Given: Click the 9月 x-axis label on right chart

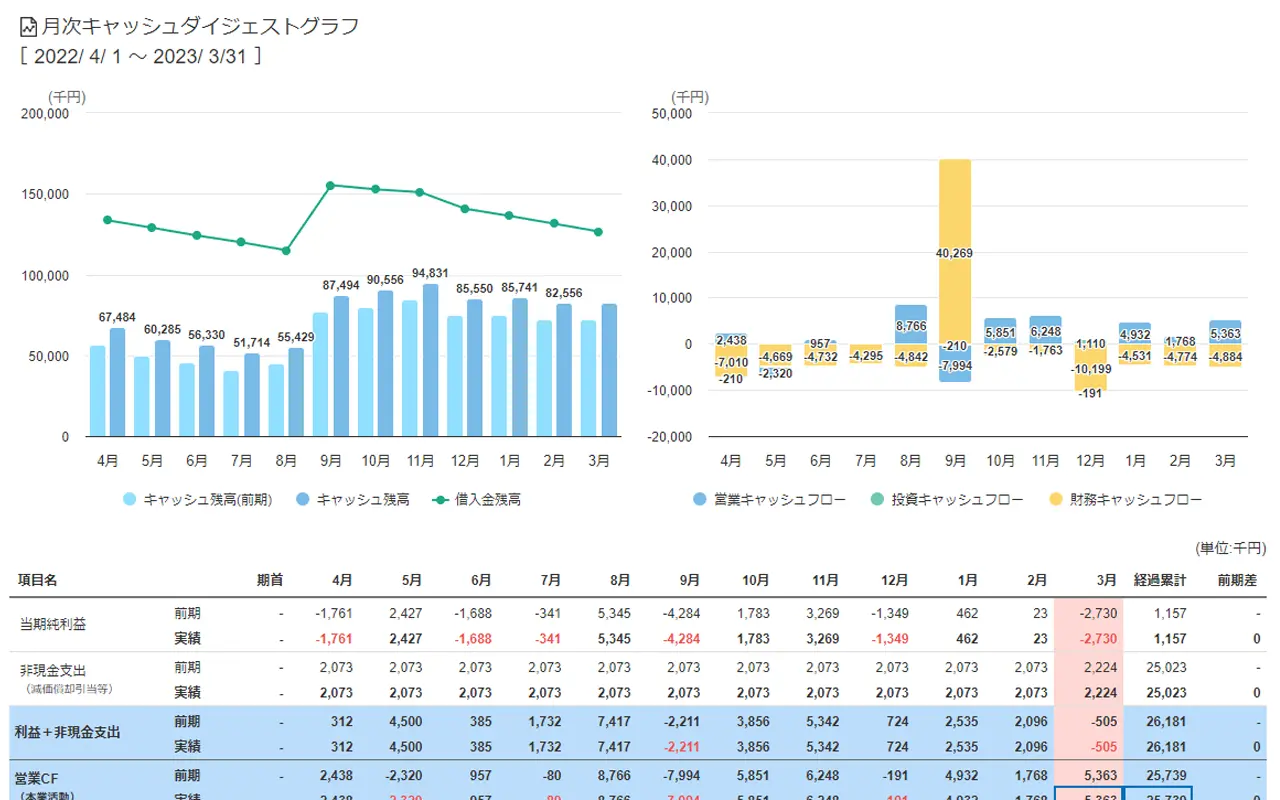Looking at the screenshot, I should point(955,461).
